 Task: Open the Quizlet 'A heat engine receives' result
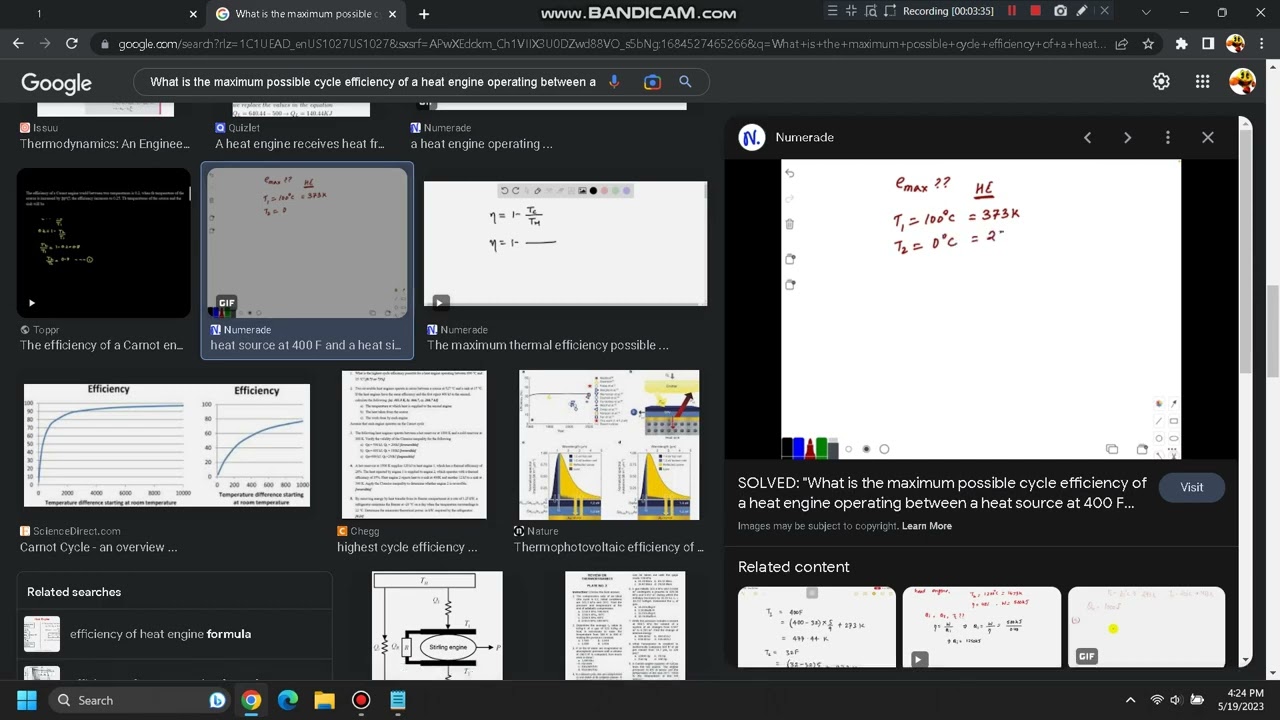(299, 144)
